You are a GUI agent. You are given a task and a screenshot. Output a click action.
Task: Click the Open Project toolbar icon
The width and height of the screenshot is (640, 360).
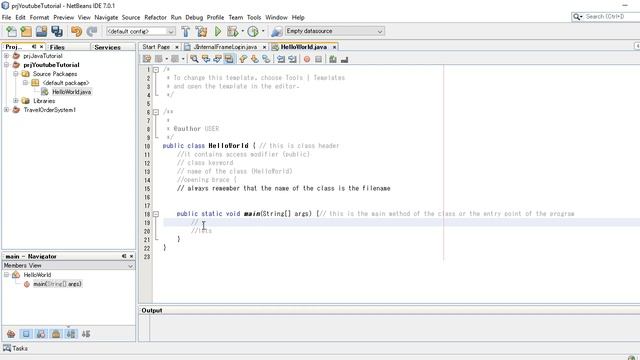pos(42,31)
